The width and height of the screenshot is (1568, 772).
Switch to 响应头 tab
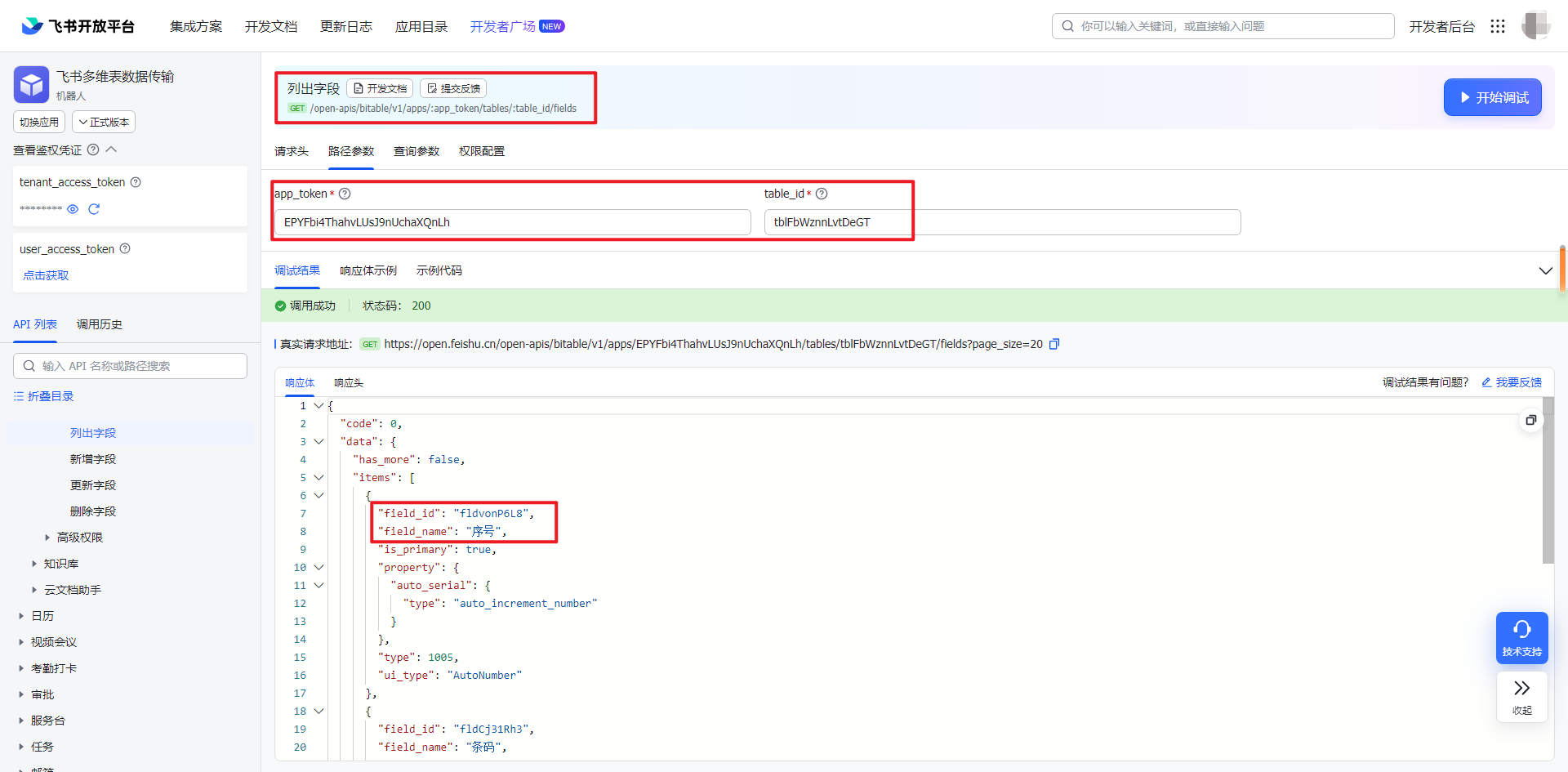coord(349,382)
